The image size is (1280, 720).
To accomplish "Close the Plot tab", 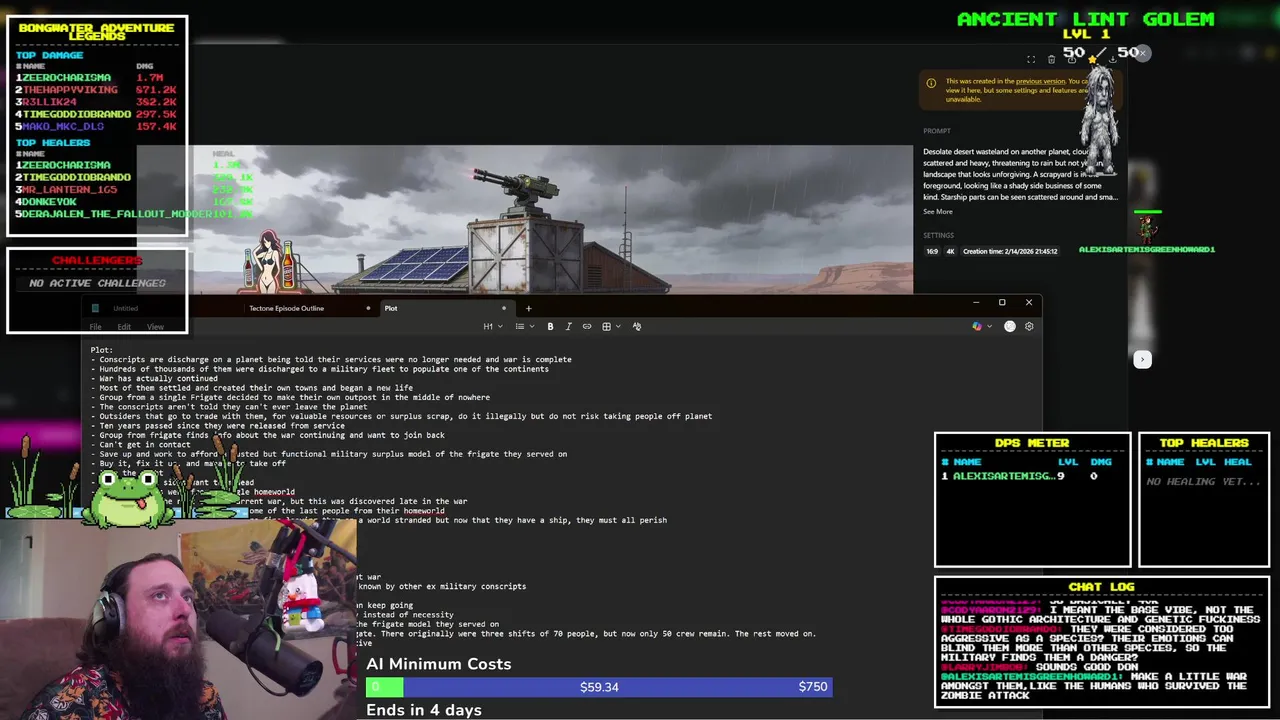I will [504, 308].
